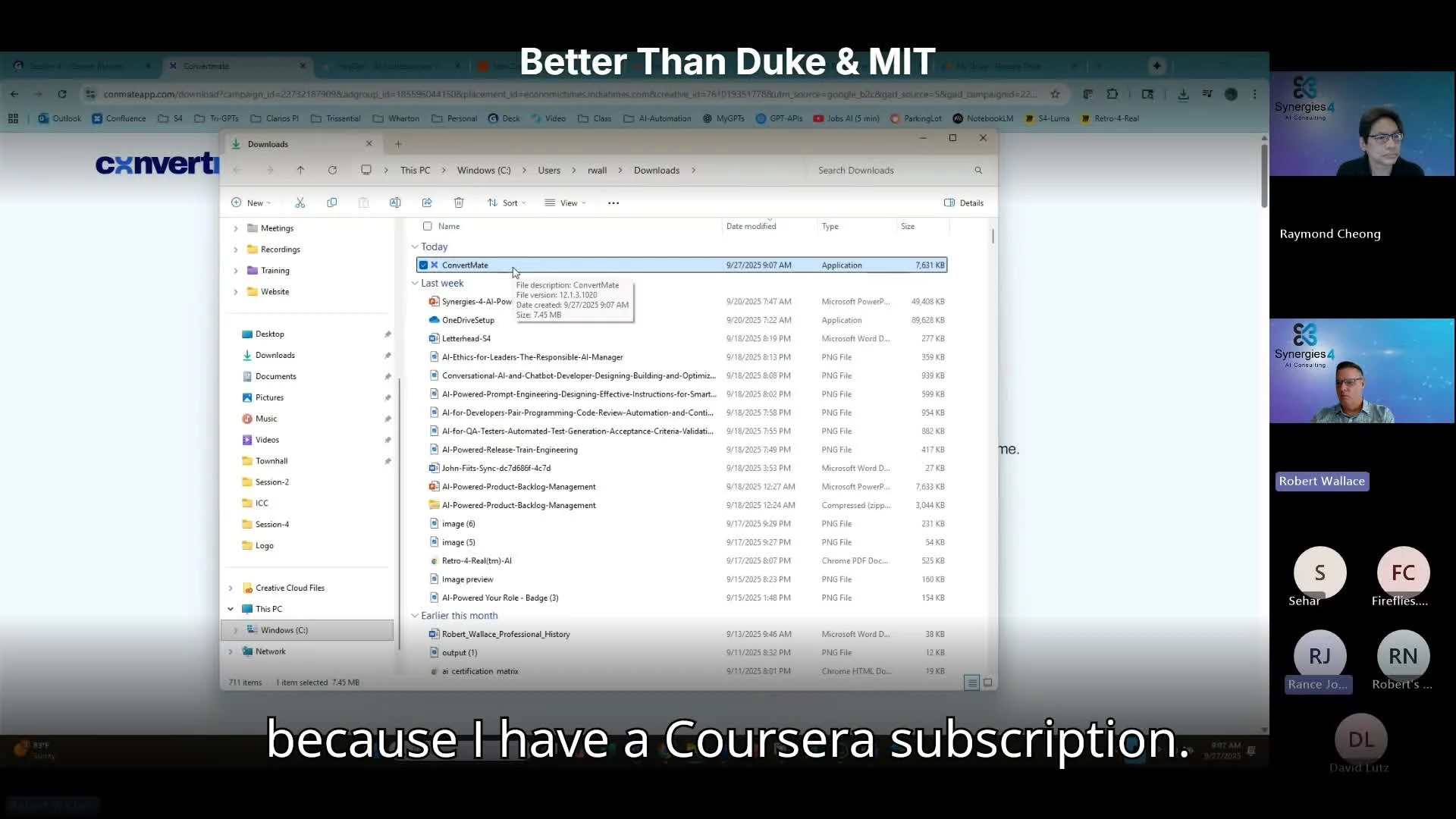Click the Delete trash icon
This screenshot has height=819, width=1456.
[x=459, y=203]
